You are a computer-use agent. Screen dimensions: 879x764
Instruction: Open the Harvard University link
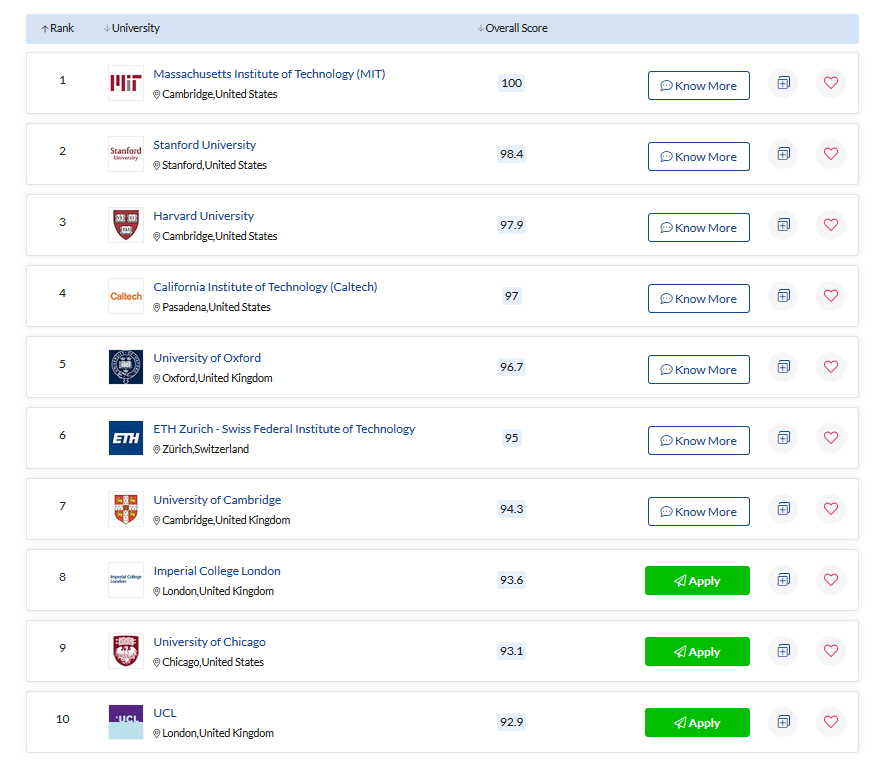point(203,216)
